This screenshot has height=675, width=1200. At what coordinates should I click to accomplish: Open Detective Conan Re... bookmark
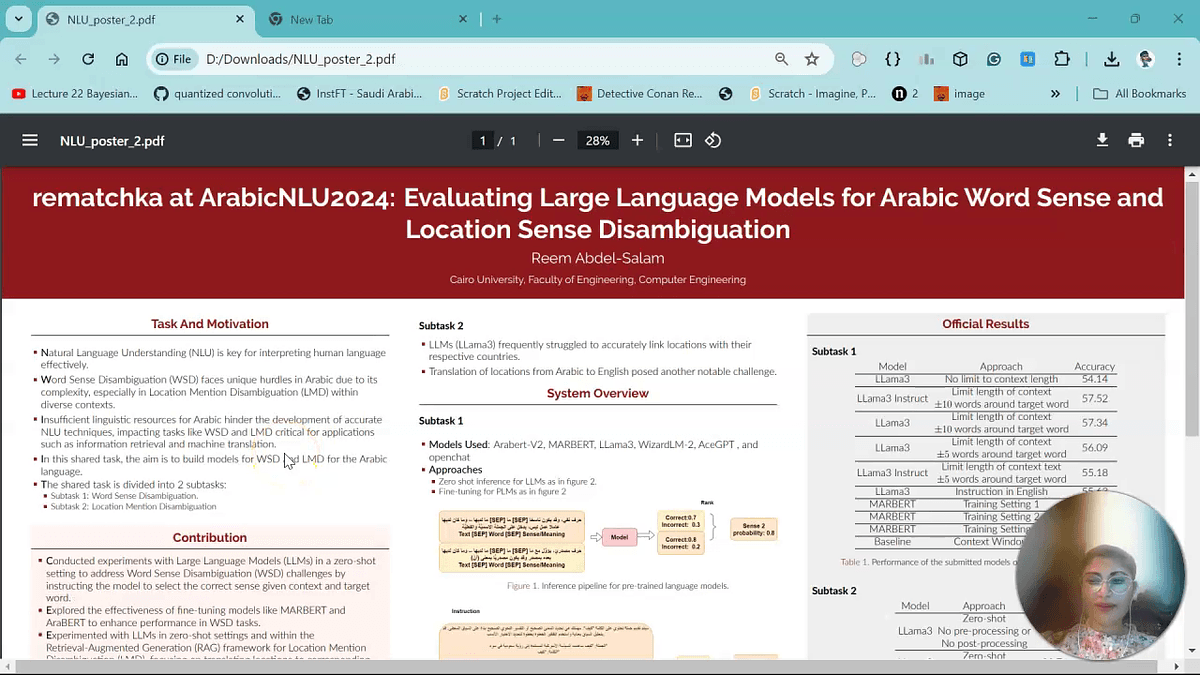639,93
